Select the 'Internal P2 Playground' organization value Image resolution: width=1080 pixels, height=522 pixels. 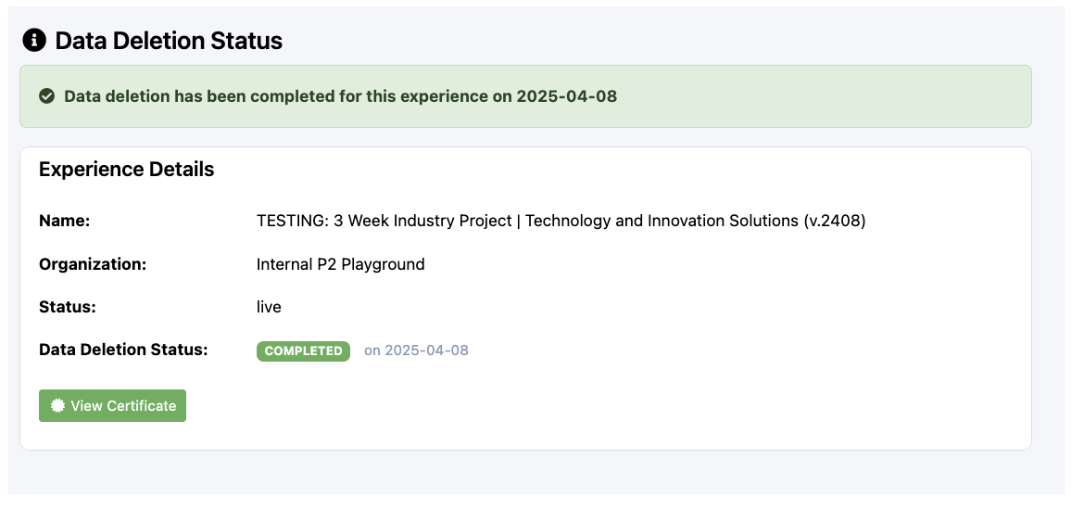coord(340,265)
